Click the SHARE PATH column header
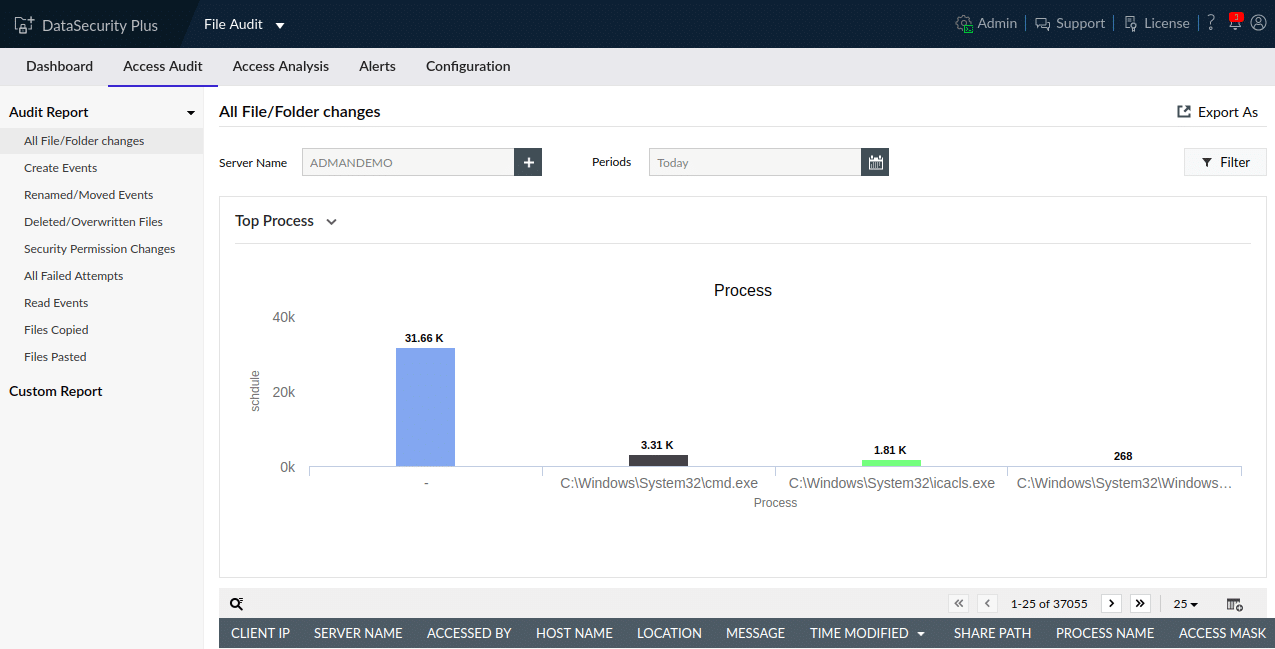This screenshot has width=1275, height=649. [992, 633]
